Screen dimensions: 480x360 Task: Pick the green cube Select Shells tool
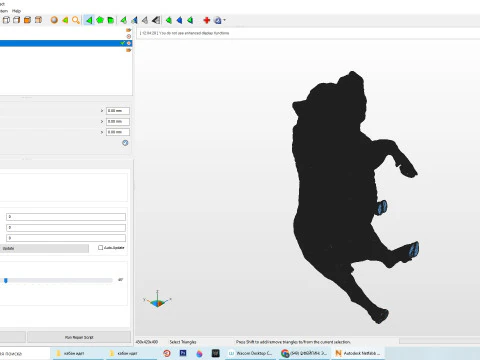110,20
